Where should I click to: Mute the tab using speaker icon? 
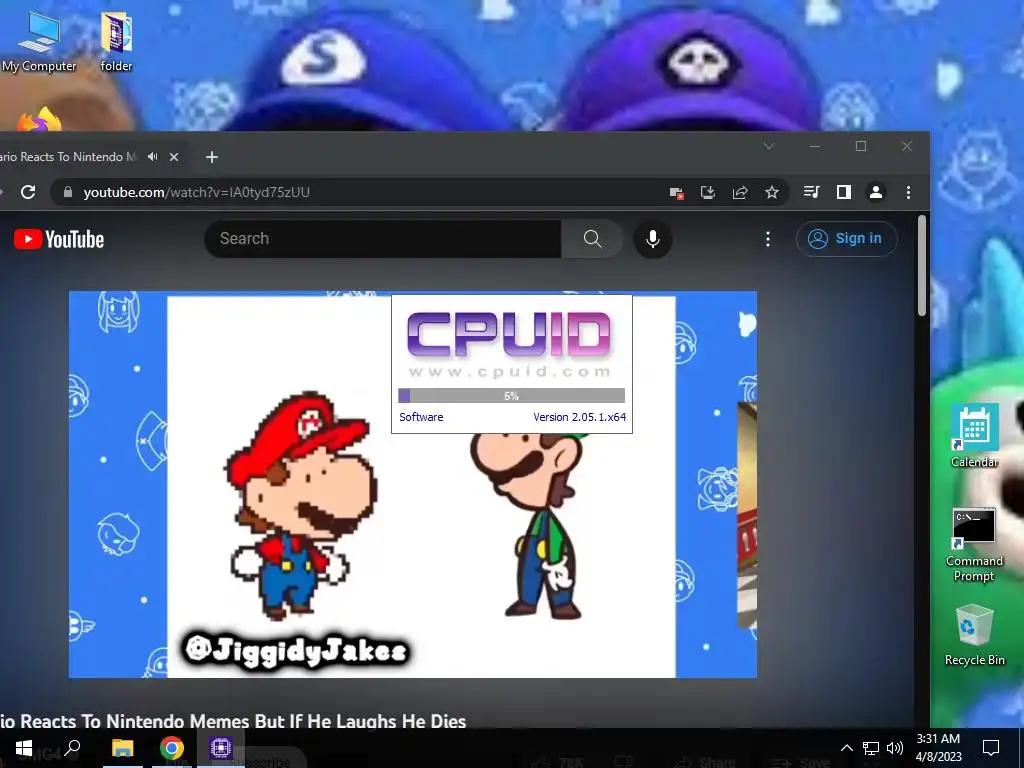pyautogui.click(x=153, y=157)
